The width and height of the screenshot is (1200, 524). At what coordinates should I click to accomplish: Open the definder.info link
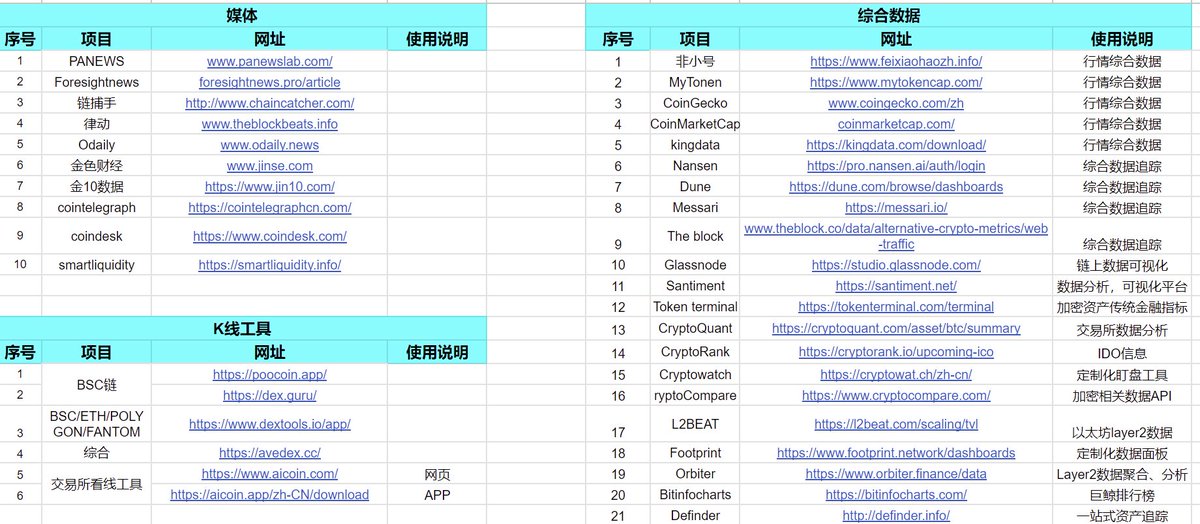tap(896, 516)
